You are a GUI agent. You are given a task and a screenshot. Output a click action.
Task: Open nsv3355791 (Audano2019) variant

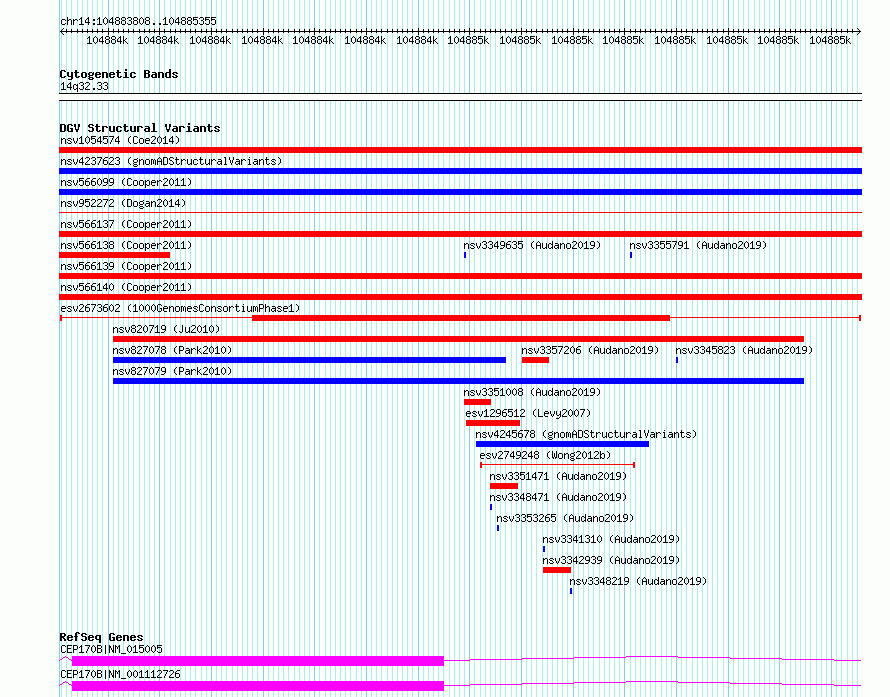tap(698, 245)
